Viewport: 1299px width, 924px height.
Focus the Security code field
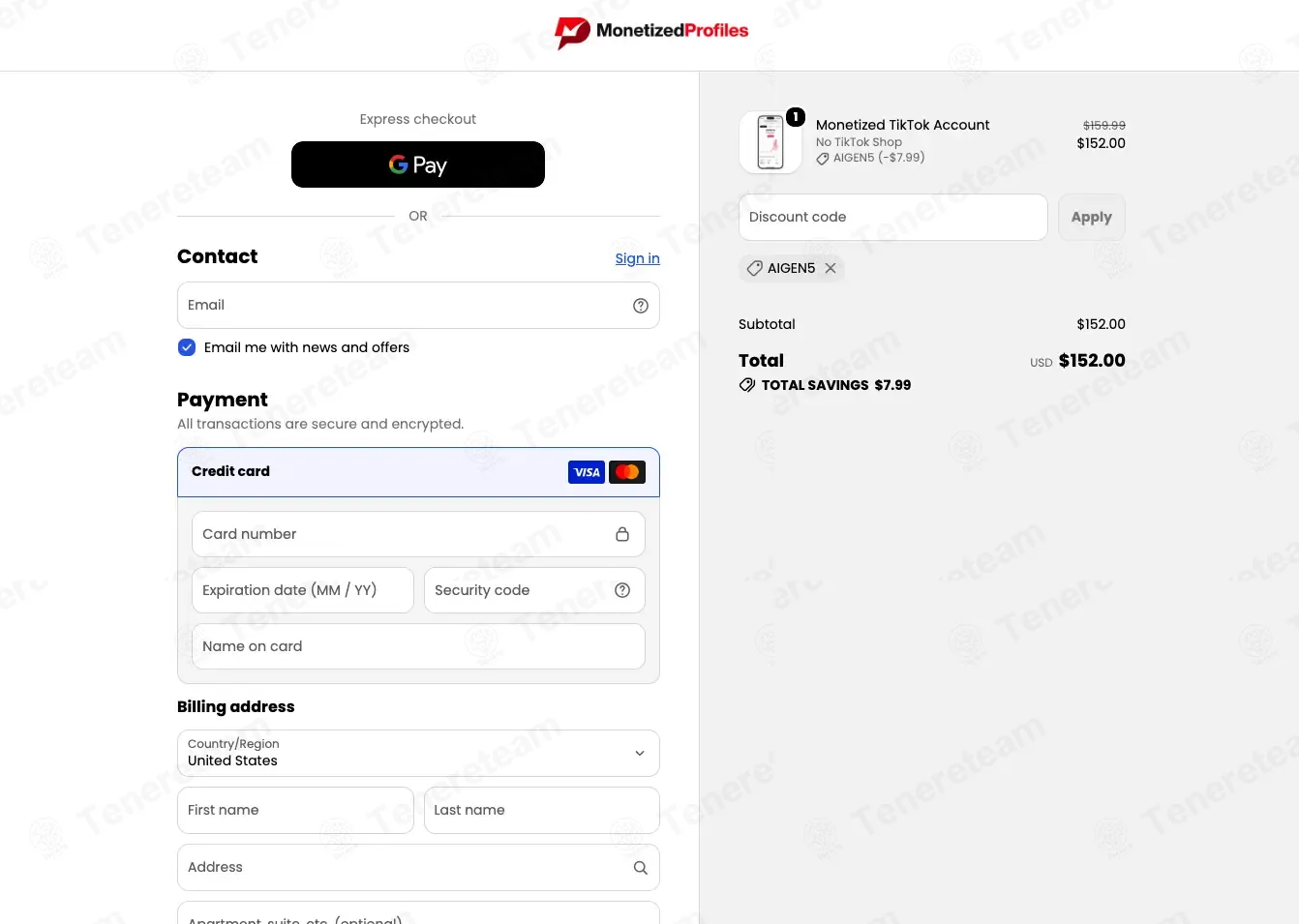(x=534, y=590)
